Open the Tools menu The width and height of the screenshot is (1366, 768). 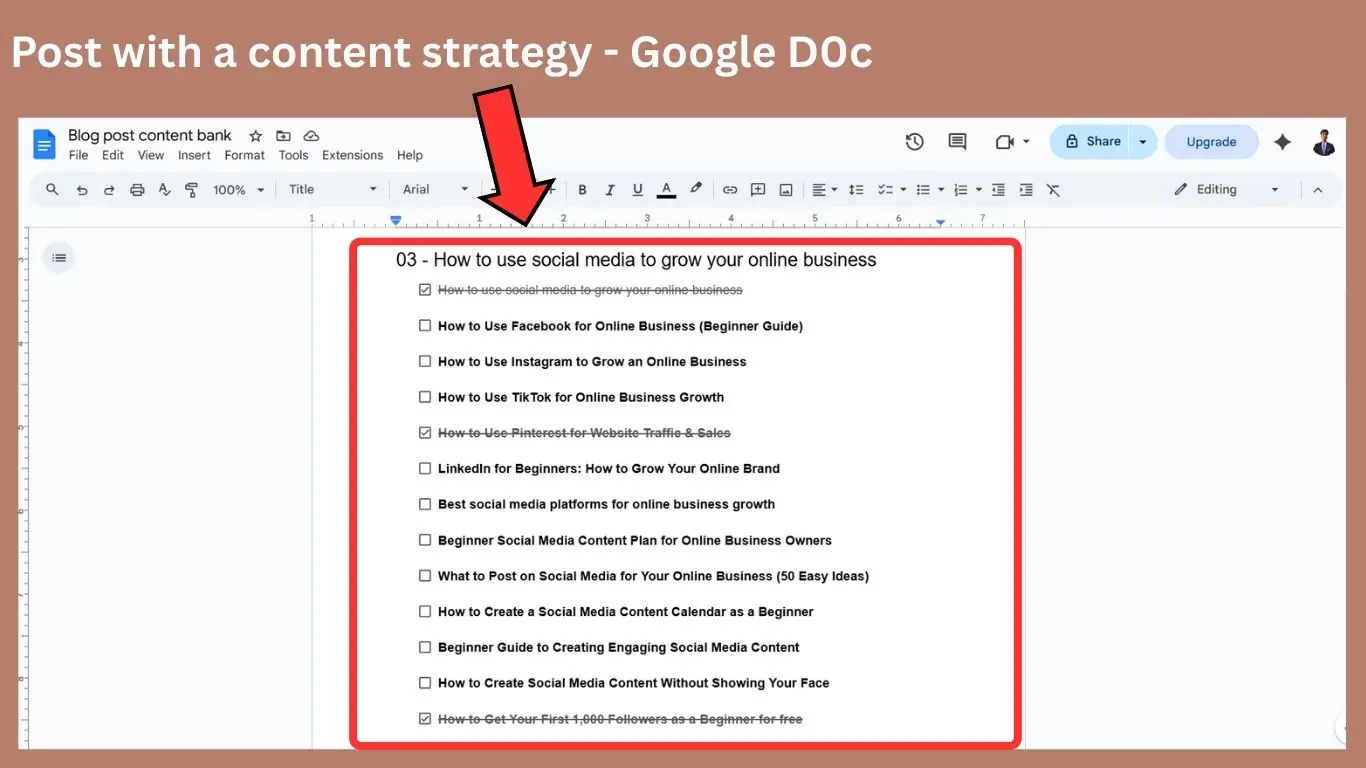pos(293,156)
